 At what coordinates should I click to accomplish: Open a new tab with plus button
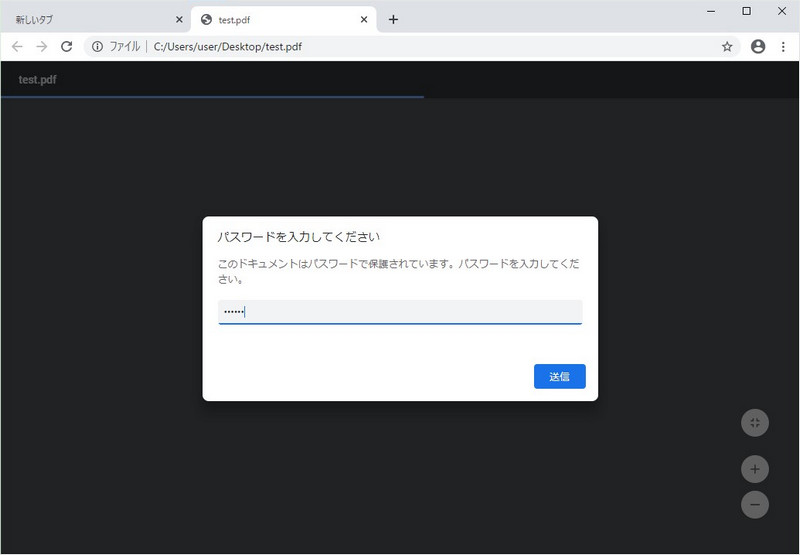coord(393,19)
